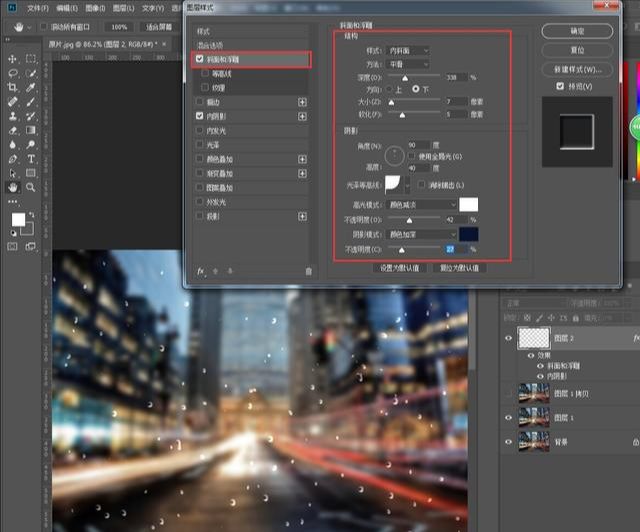Select the Brush tool
640x532 pixels.
[31, 102]
